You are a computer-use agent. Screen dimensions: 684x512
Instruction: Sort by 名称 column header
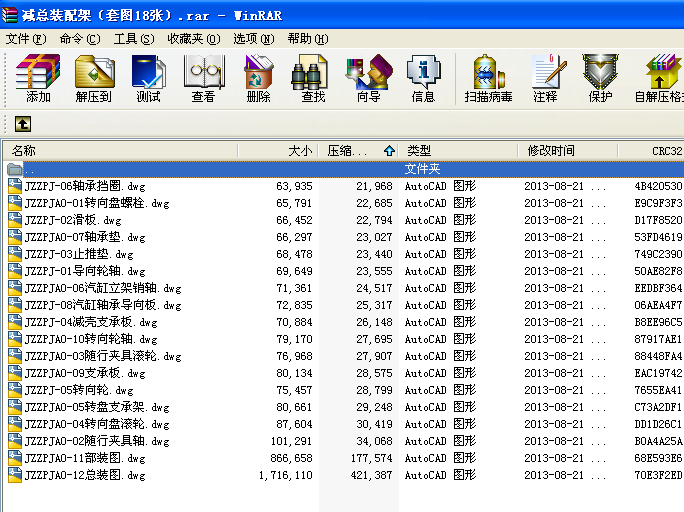tap(121, 151)
